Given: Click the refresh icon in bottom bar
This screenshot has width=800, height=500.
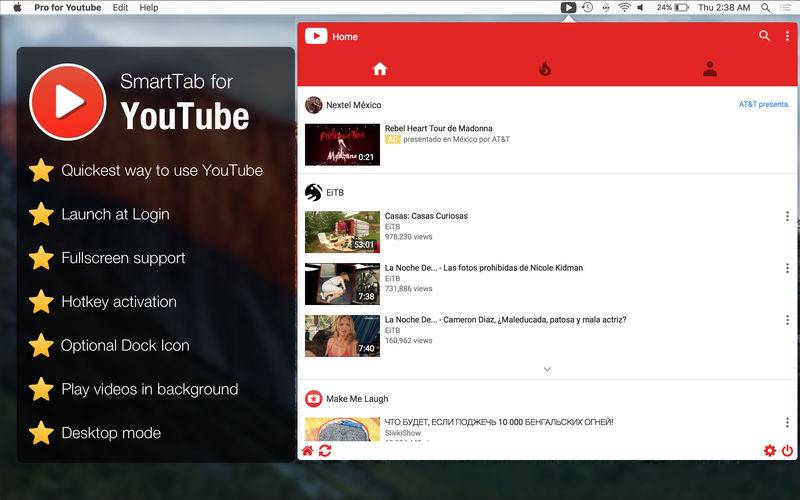Looking at the screenshot, I should tap(325, 451).
